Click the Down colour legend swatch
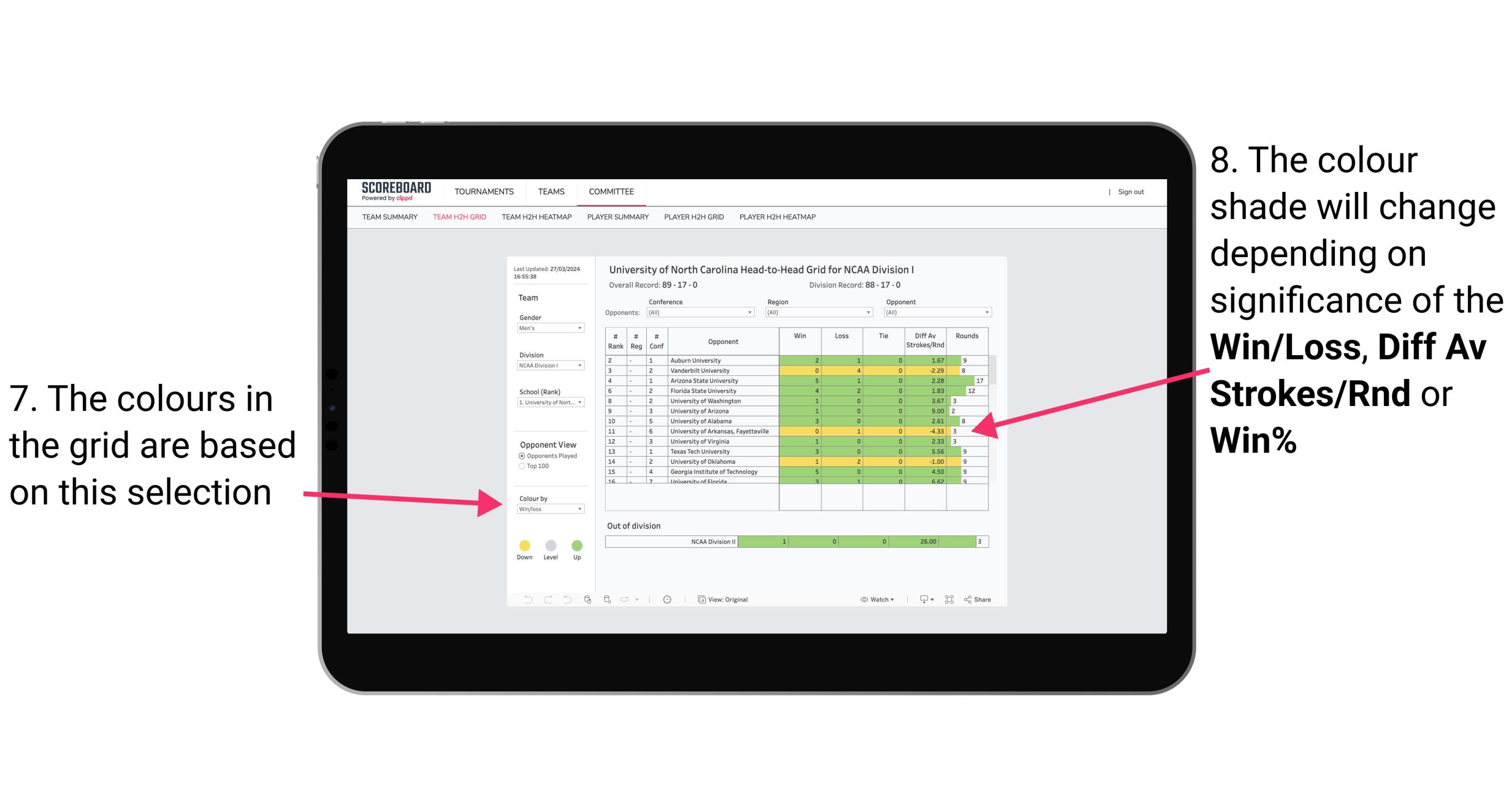The height and width of the screenshot is (812, 1509). 523,543
